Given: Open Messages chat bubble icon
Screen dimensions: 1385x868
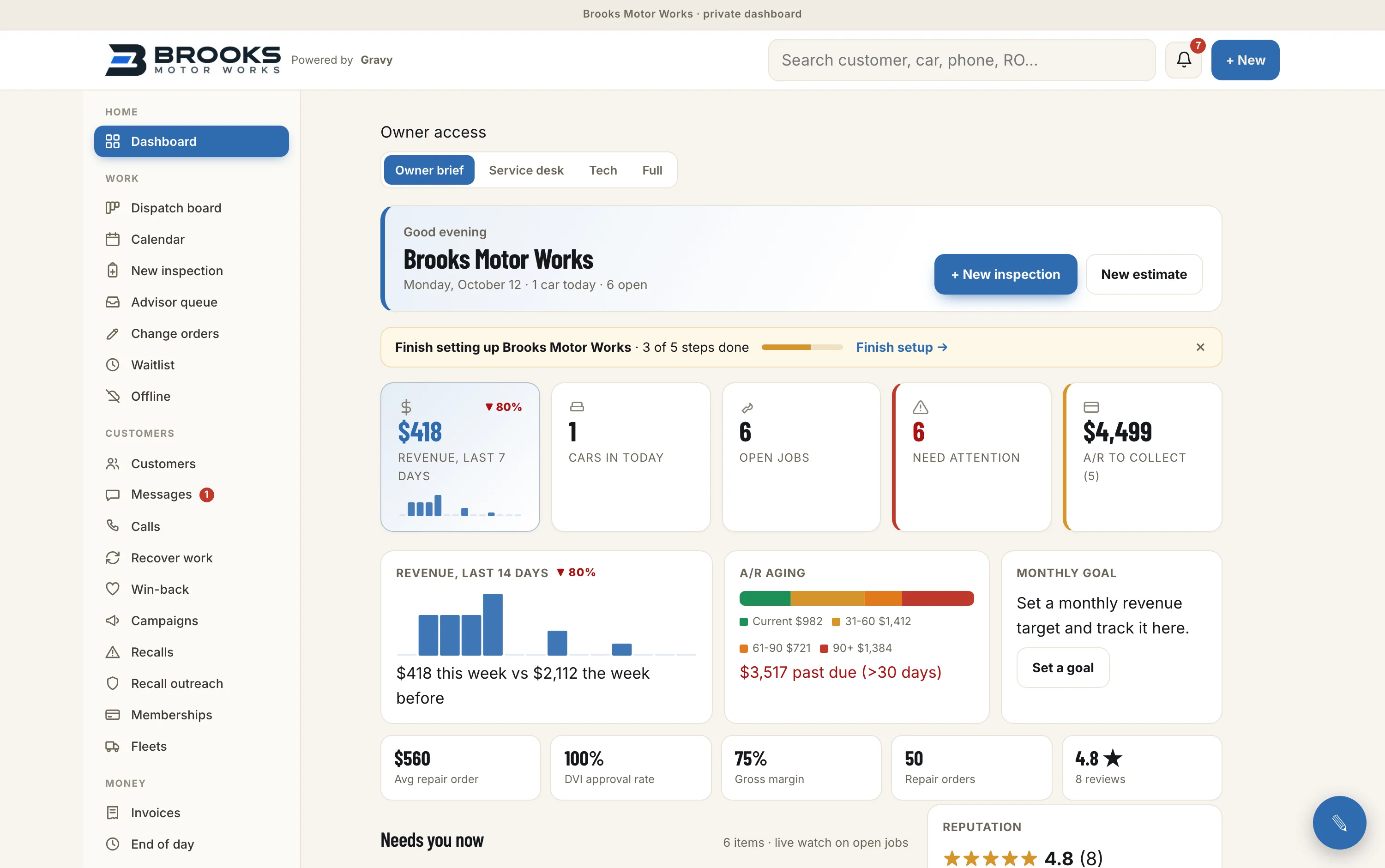Looking at the screenshot, I should [113, 495].
